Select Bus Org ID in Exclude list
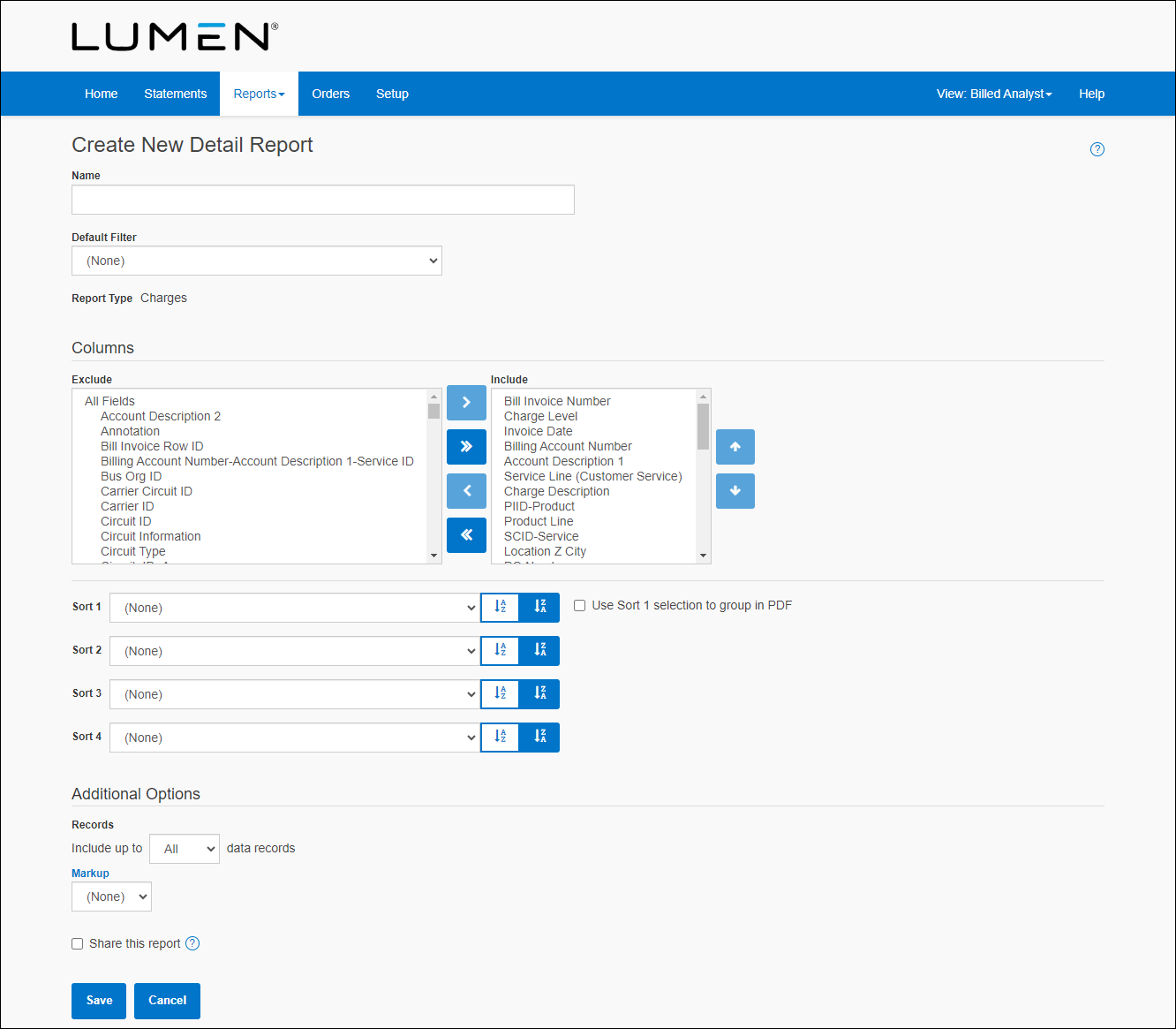The width and height of the screenshot is (1176, 1029). 131,476
